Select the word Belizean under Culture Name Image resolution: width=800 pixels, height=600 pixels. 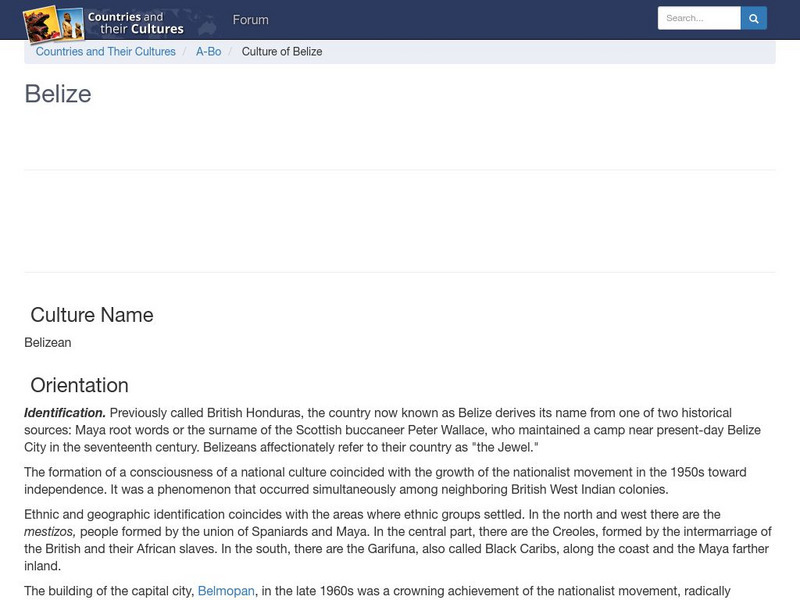click(x=46, y=341)
